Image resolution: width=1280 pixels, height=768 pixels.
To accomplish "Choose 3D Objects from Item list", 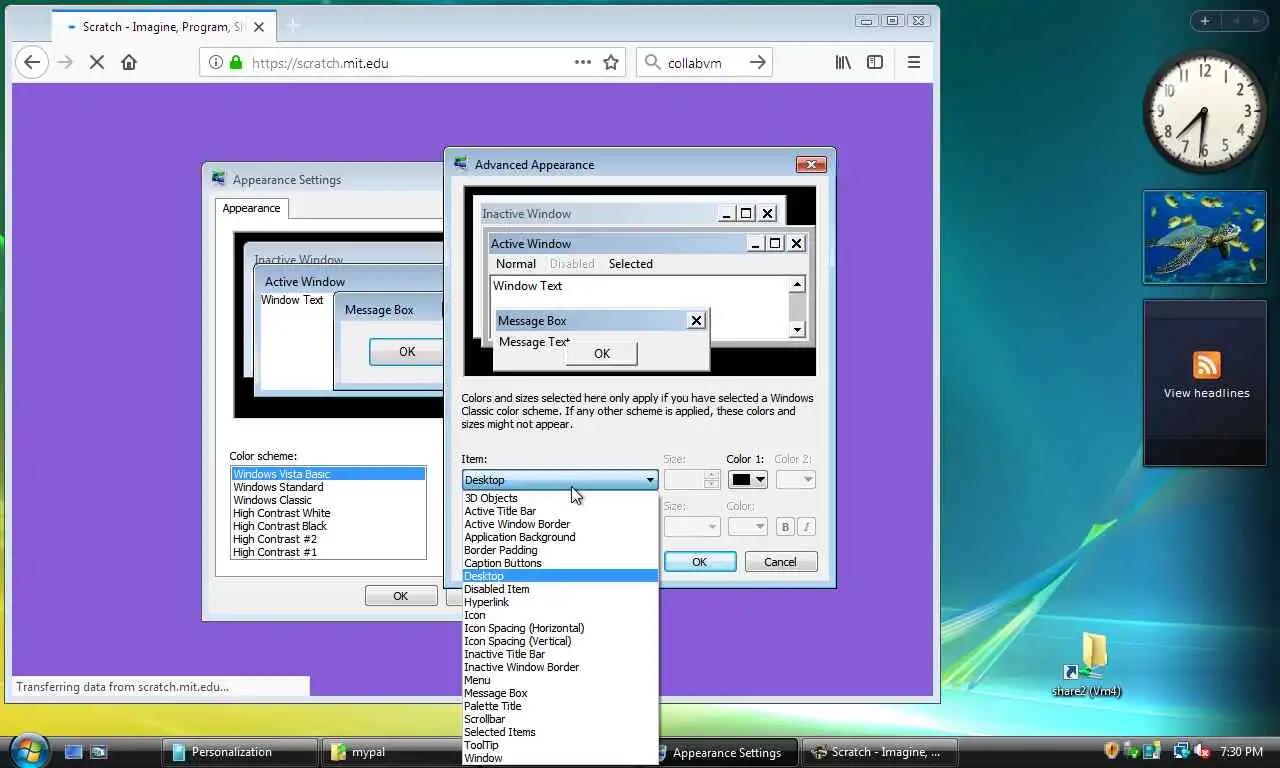I will tap(560, 498).
